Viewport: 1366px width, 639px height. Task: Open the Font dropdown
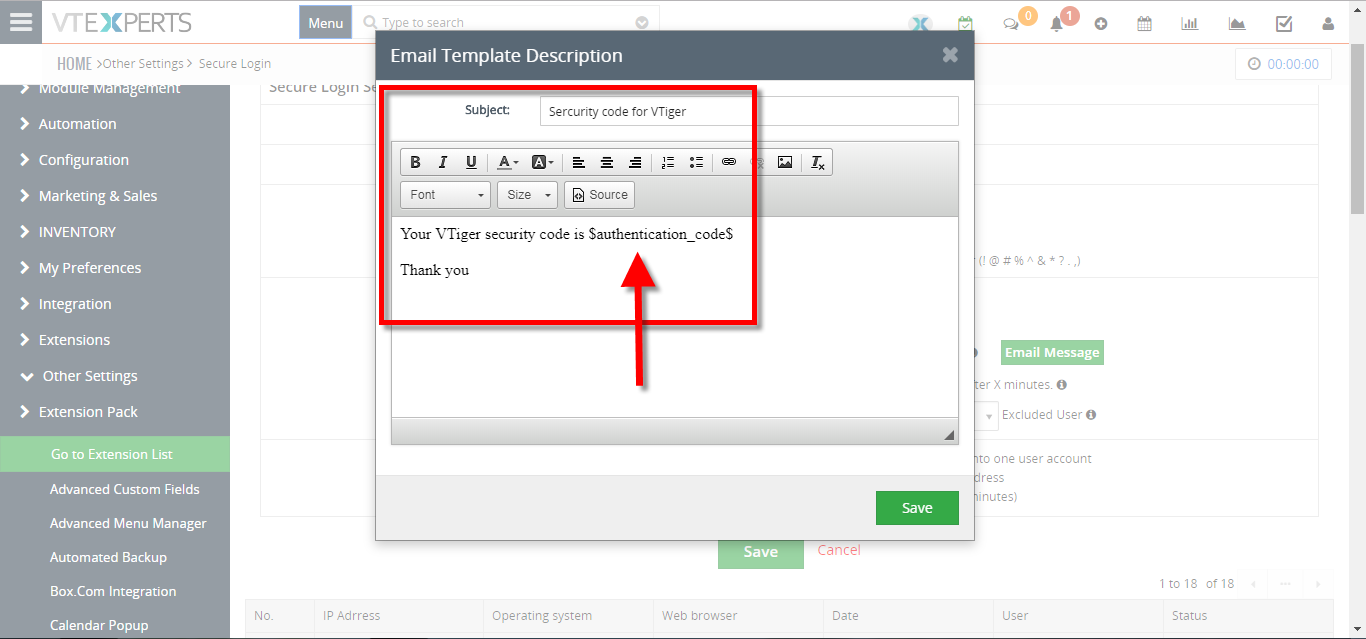tap(446, 195)
